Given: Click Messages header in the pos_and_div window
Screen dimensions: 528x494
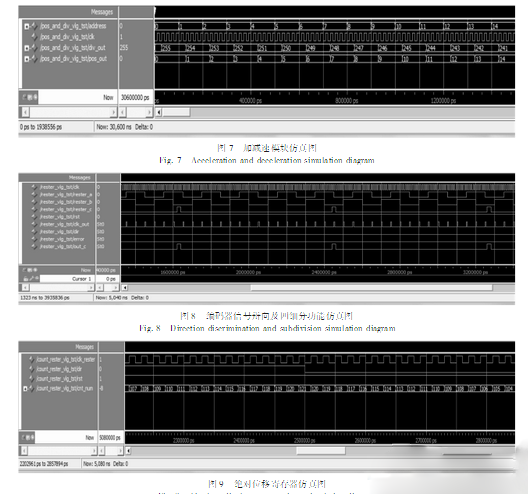Looking at the screenshot, I should click(102, 12).
